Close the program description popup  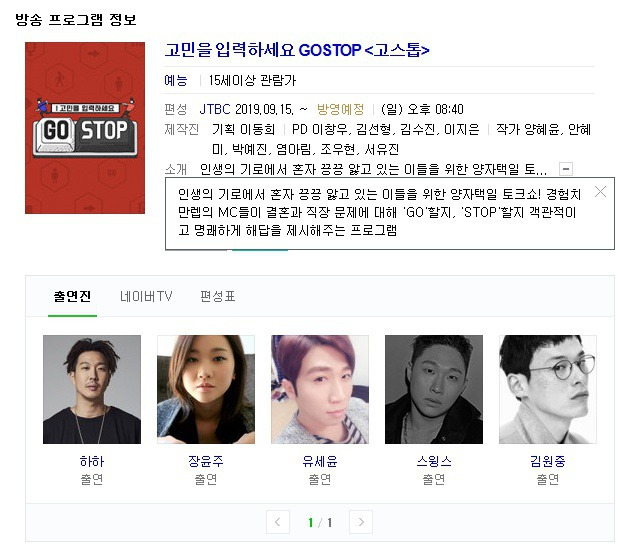[600, 192]
